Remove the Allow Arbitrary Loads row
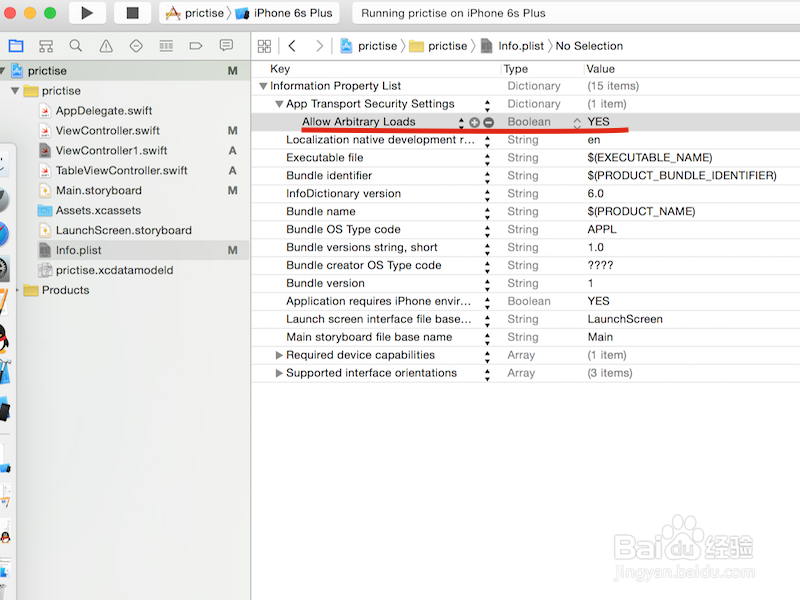Viewport: 800px width, 600px height. (x=488, y=122)
